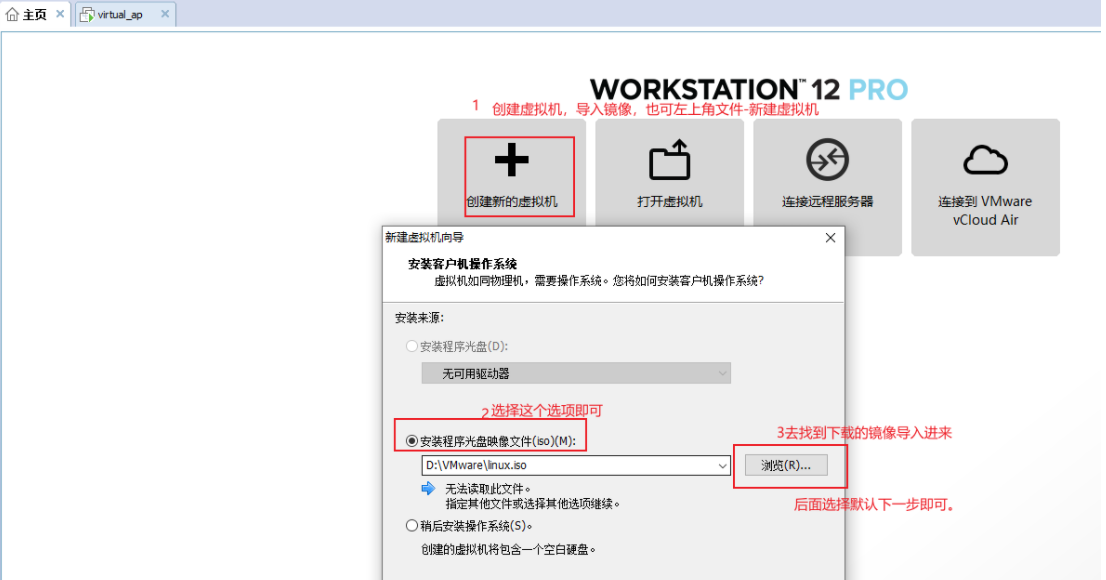Click the blue arrow info icon

pyautogui.click(x=428, y=488)
